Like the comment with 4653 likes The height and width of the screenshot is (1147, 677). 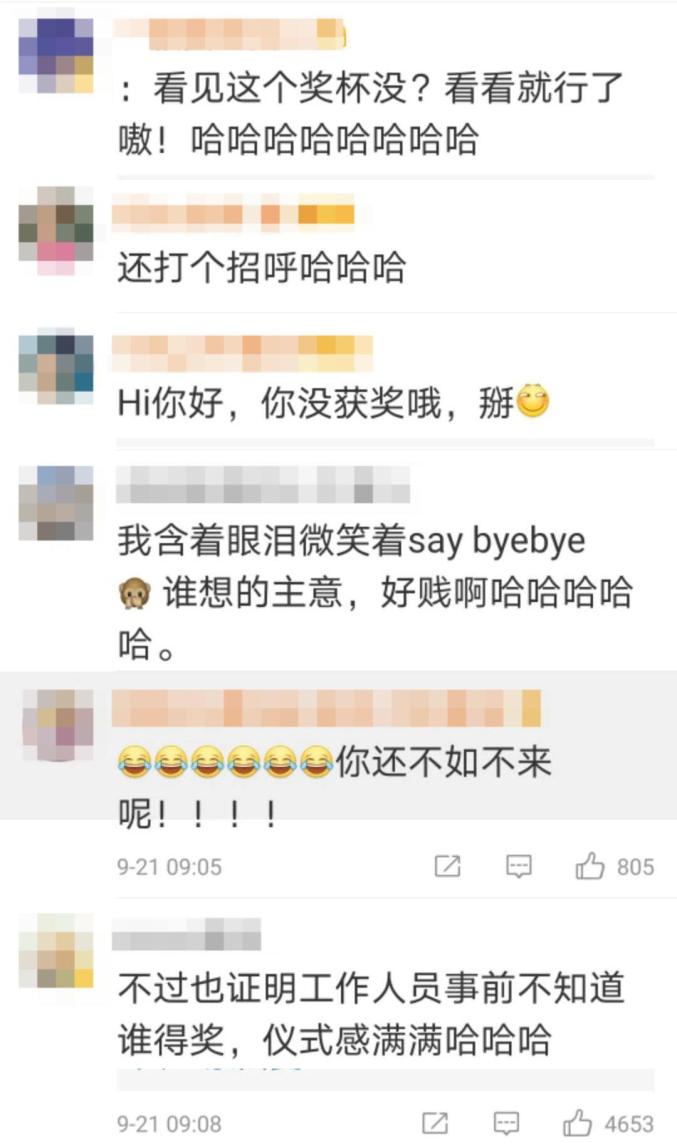click(577, 1123)
